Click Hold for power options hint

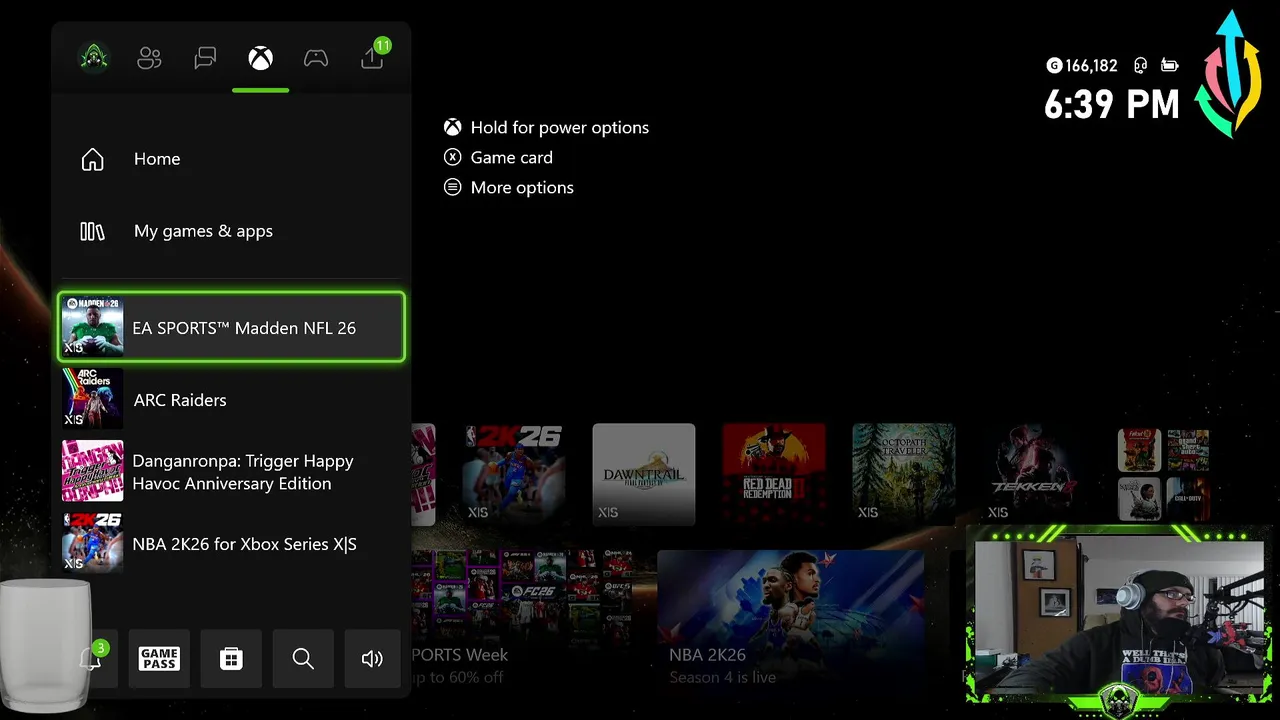pos(559,127)
